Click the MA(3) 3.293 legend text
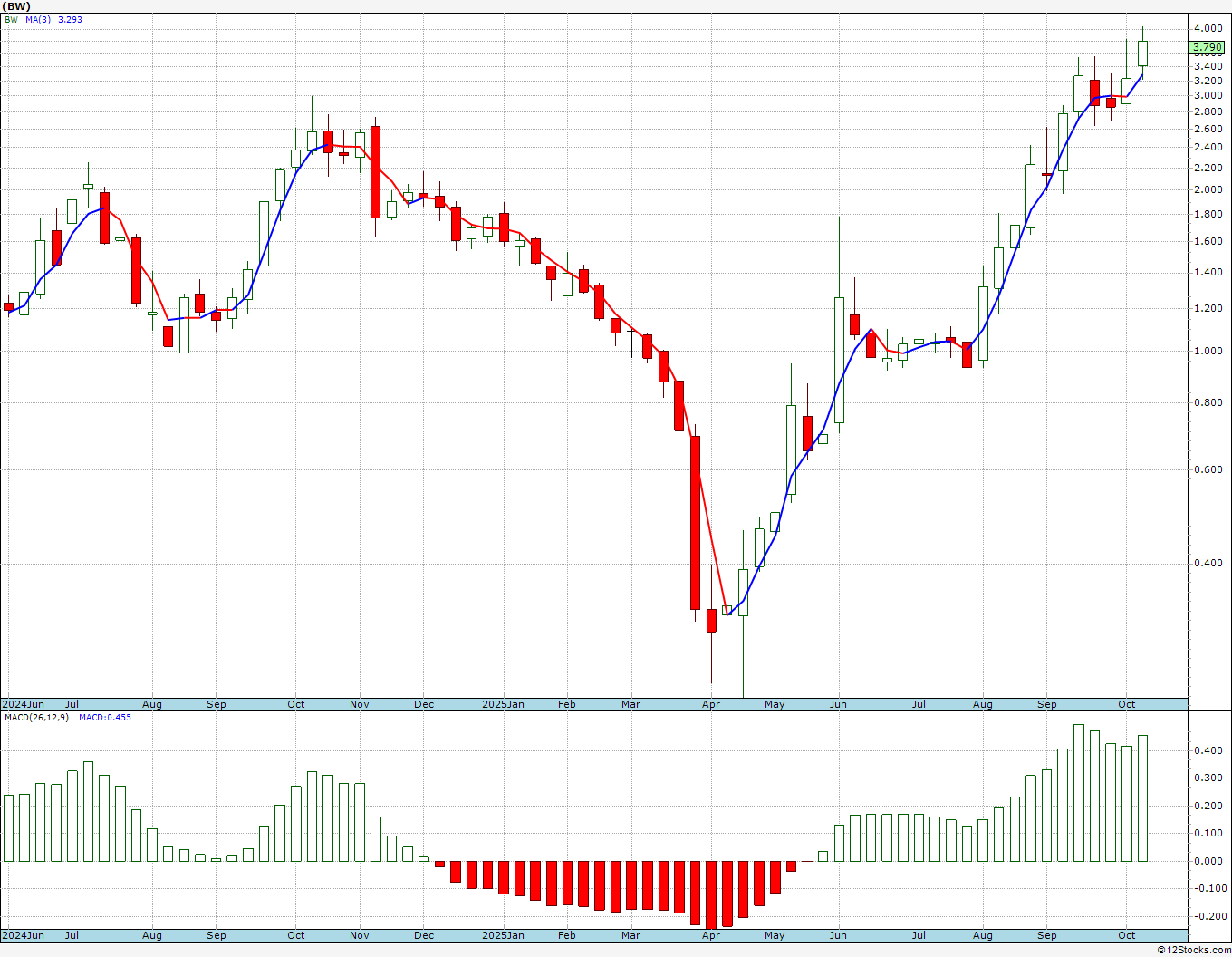1232x957 pixels. click(x=53, y=19)
